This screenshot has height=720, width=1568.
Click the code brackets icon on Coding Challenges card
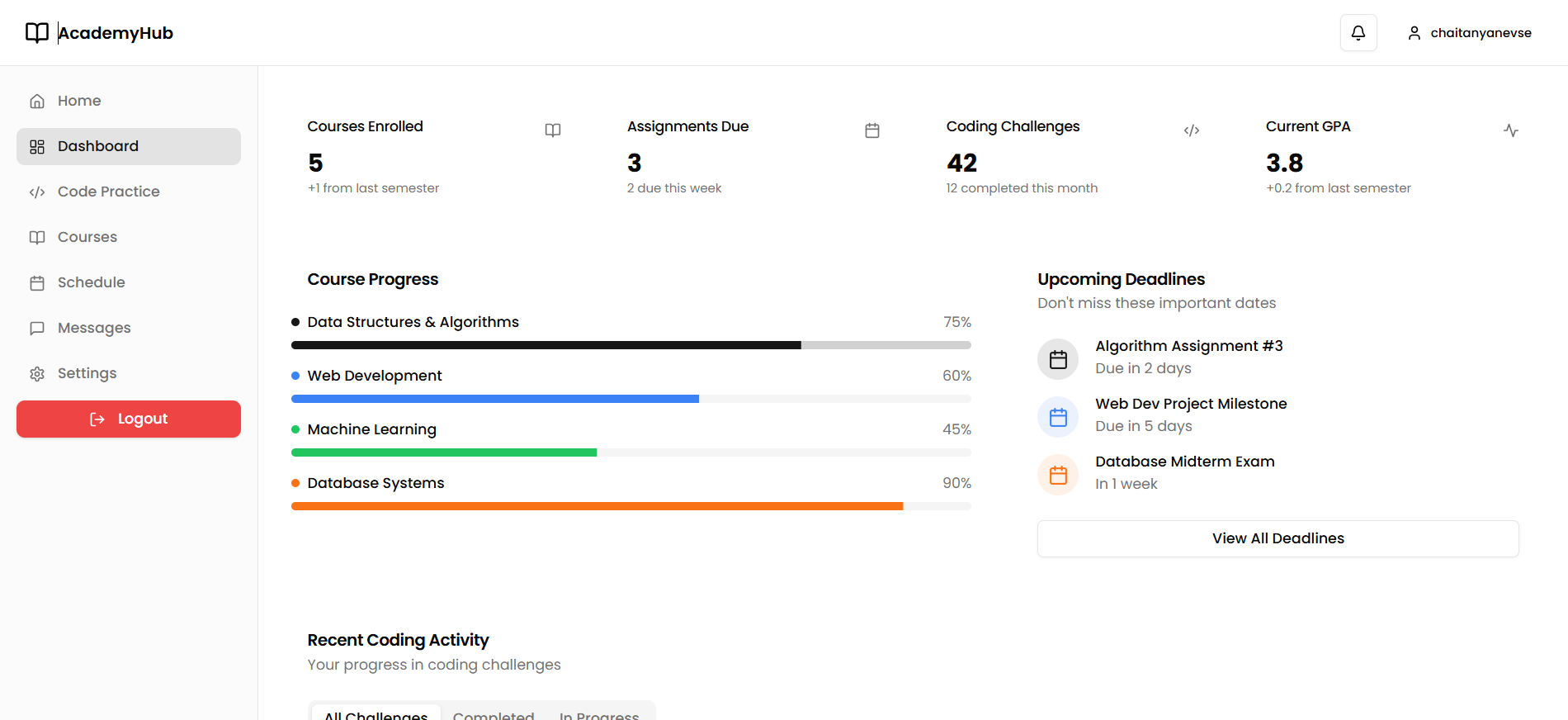pyautogui.click(x=1191, y=130)
